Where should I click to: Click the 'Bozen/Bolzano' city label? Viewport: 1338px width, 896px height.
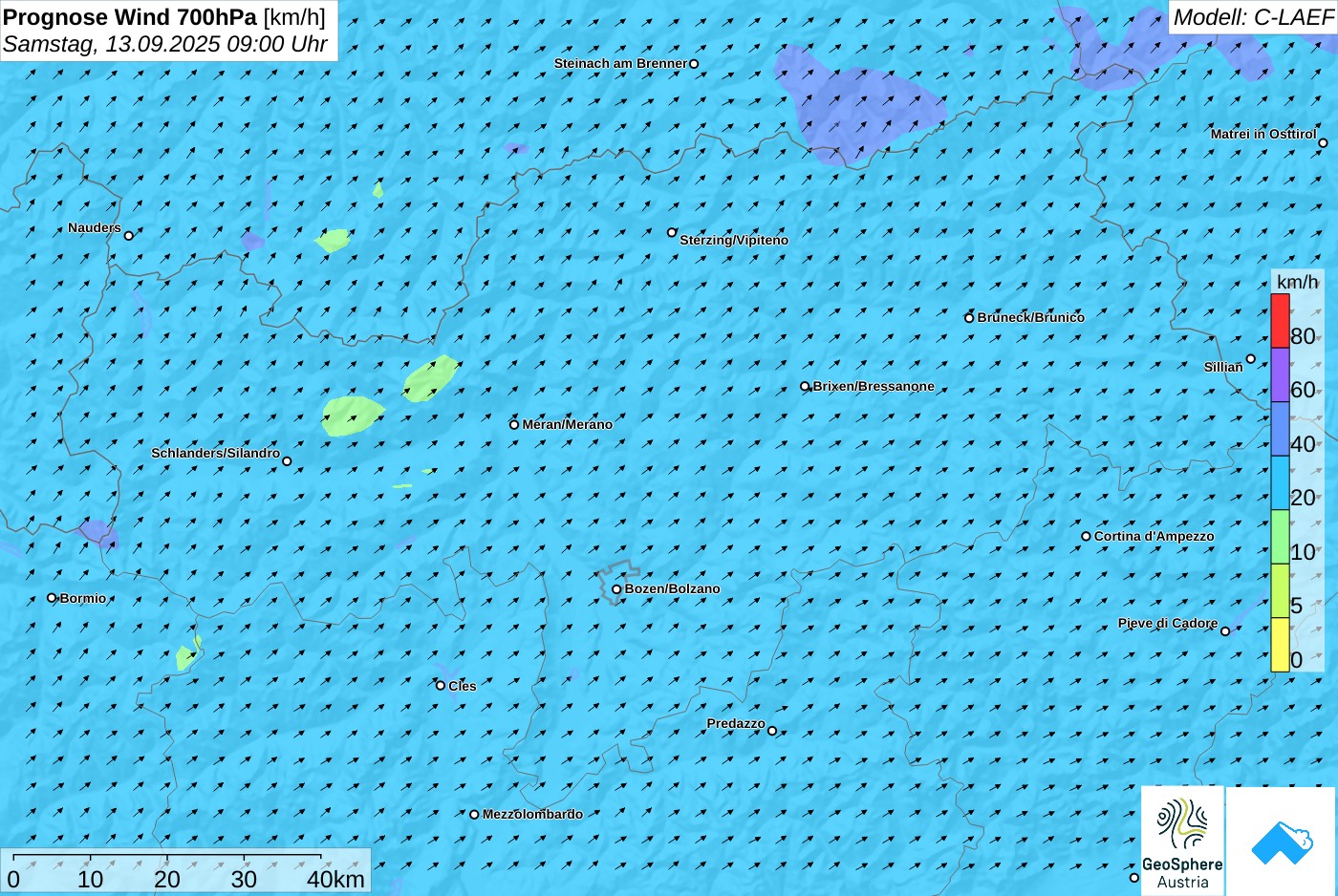pos(672,589)
